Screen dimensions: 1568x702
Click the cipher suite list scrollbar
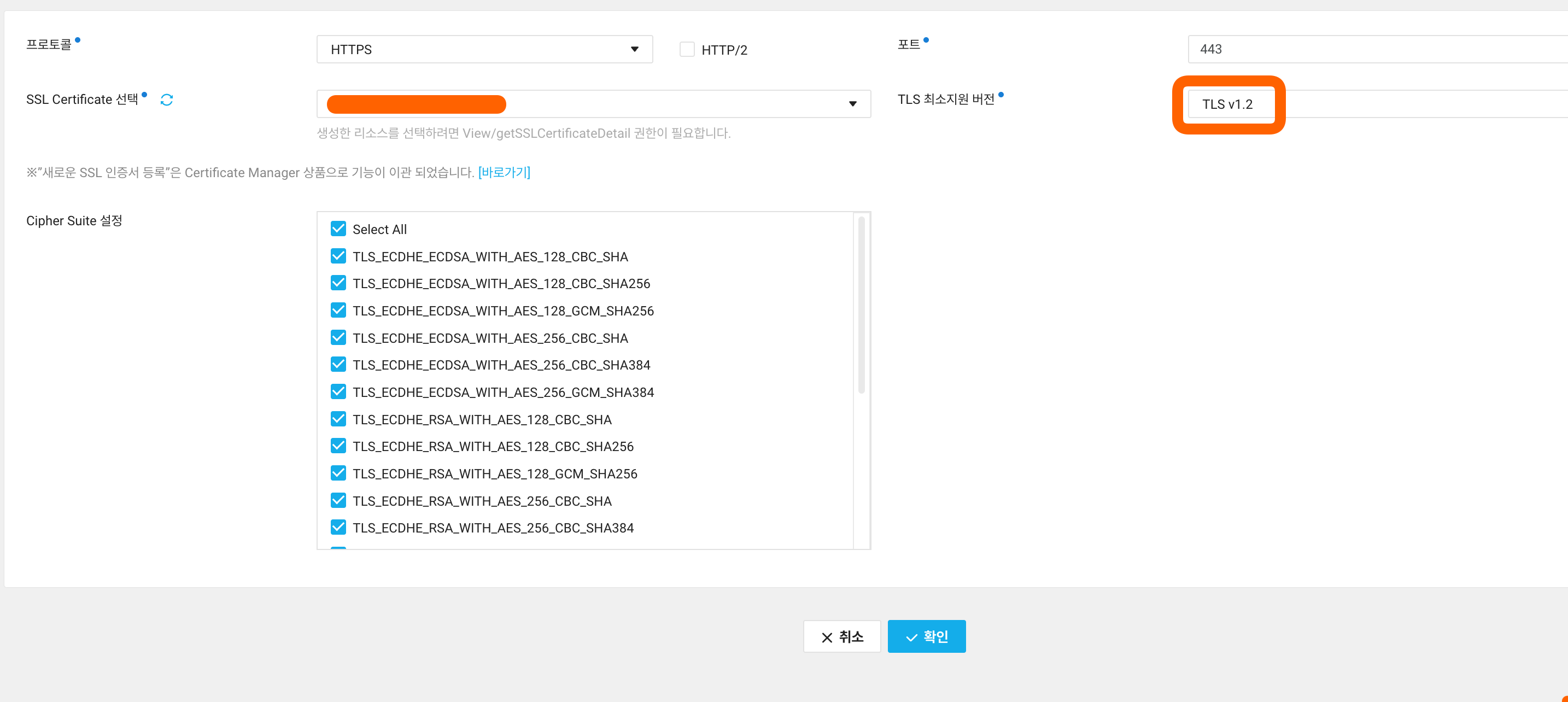861,305
